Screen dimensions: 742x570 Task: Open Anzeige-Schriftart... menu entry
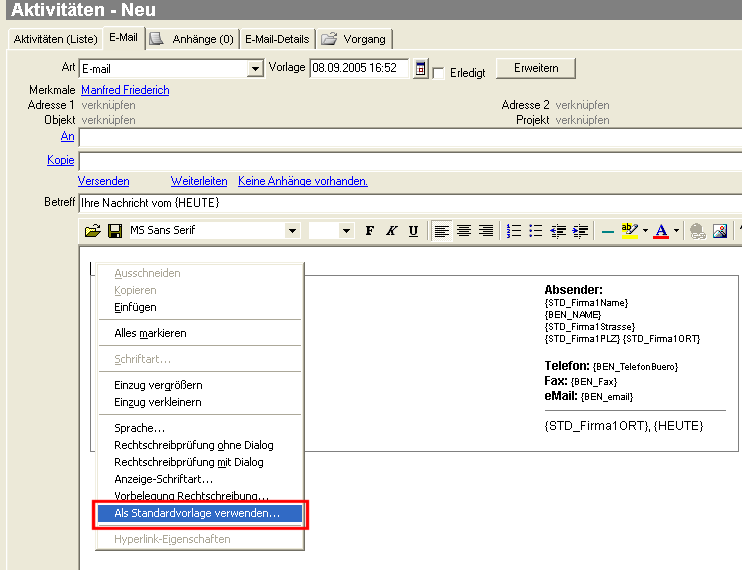pos(200,479)
